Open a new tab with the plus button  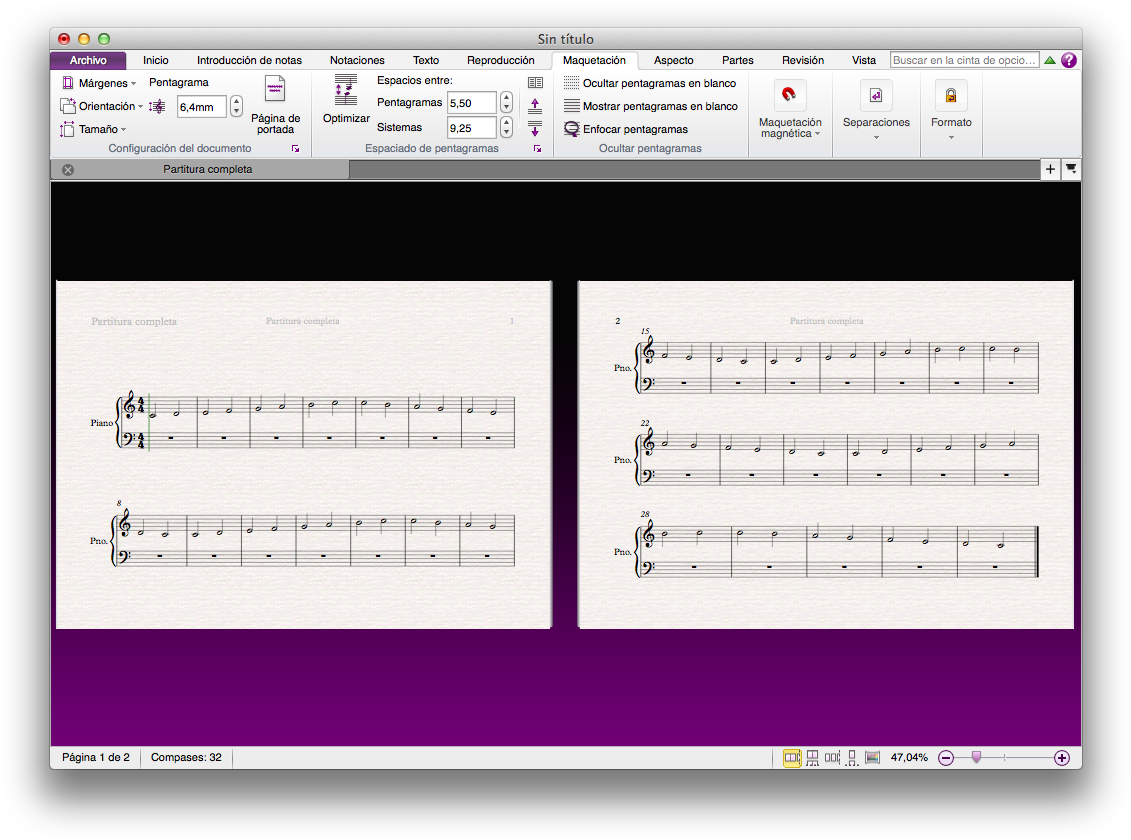coord(1050,169)
